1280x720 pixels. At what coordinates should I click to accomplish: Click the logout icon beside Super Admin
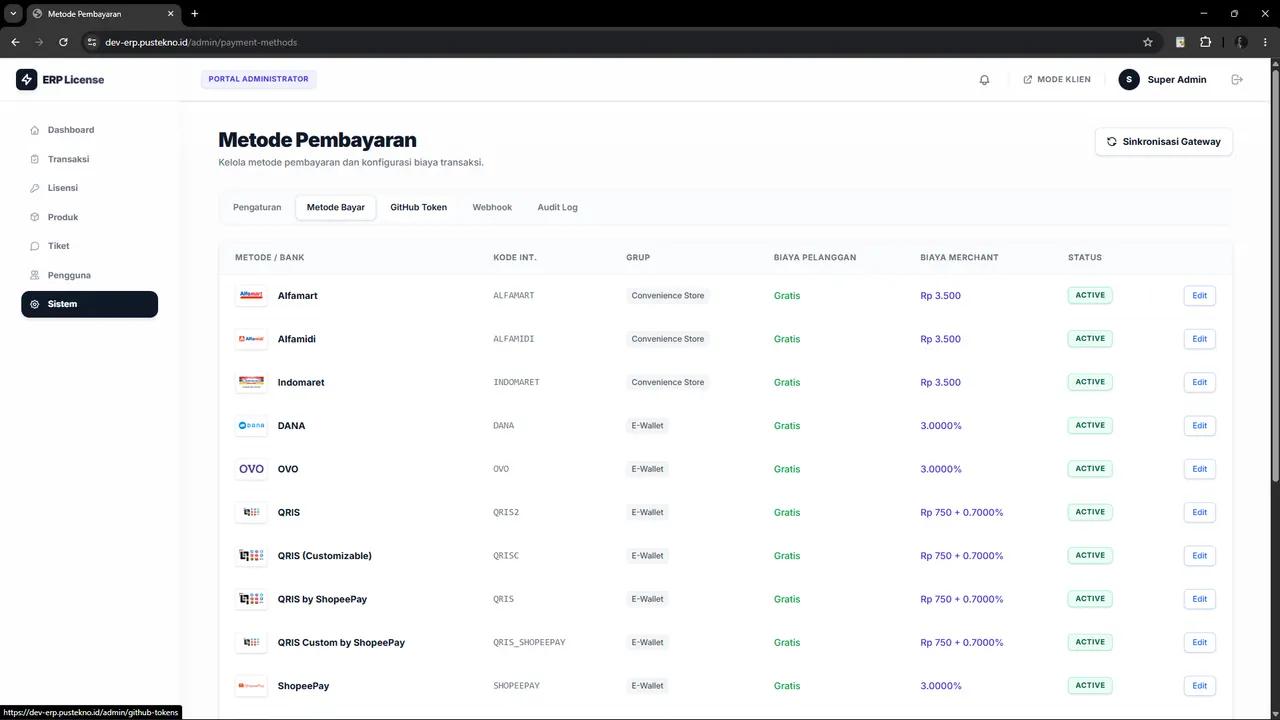click(x=1237, y=80)
